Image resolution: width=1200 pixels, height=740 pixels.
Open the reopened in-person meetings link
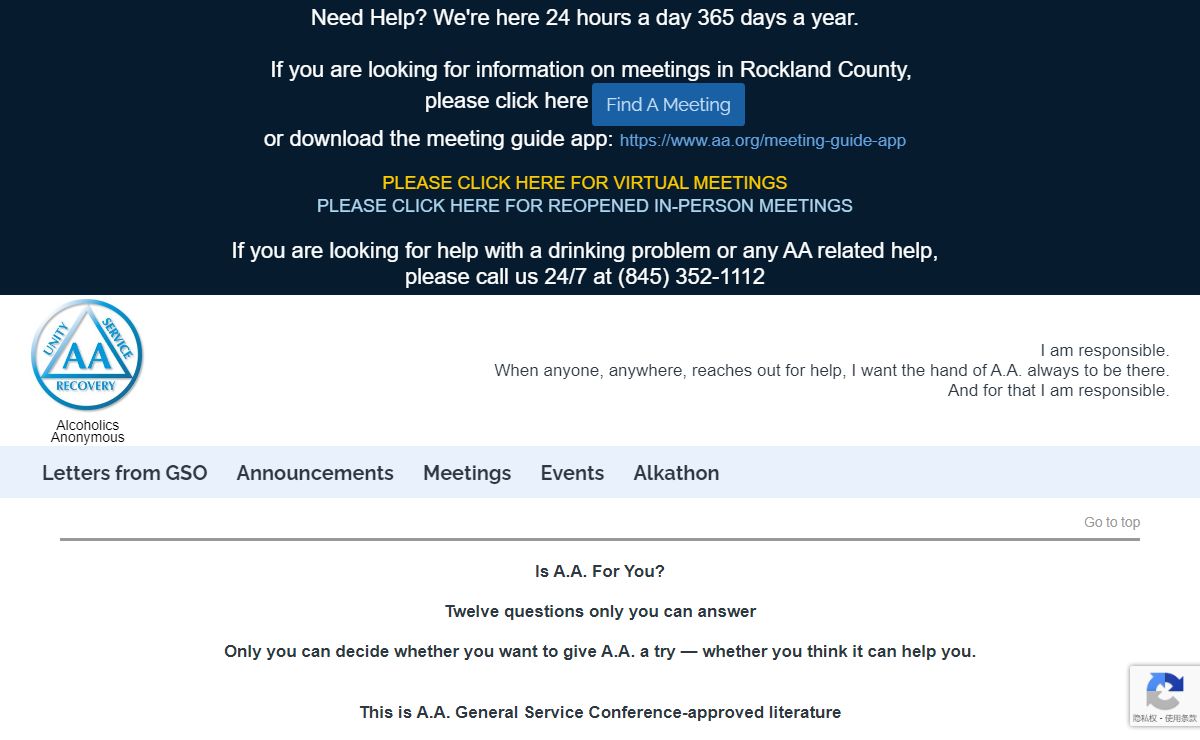(x=585, y=206)
